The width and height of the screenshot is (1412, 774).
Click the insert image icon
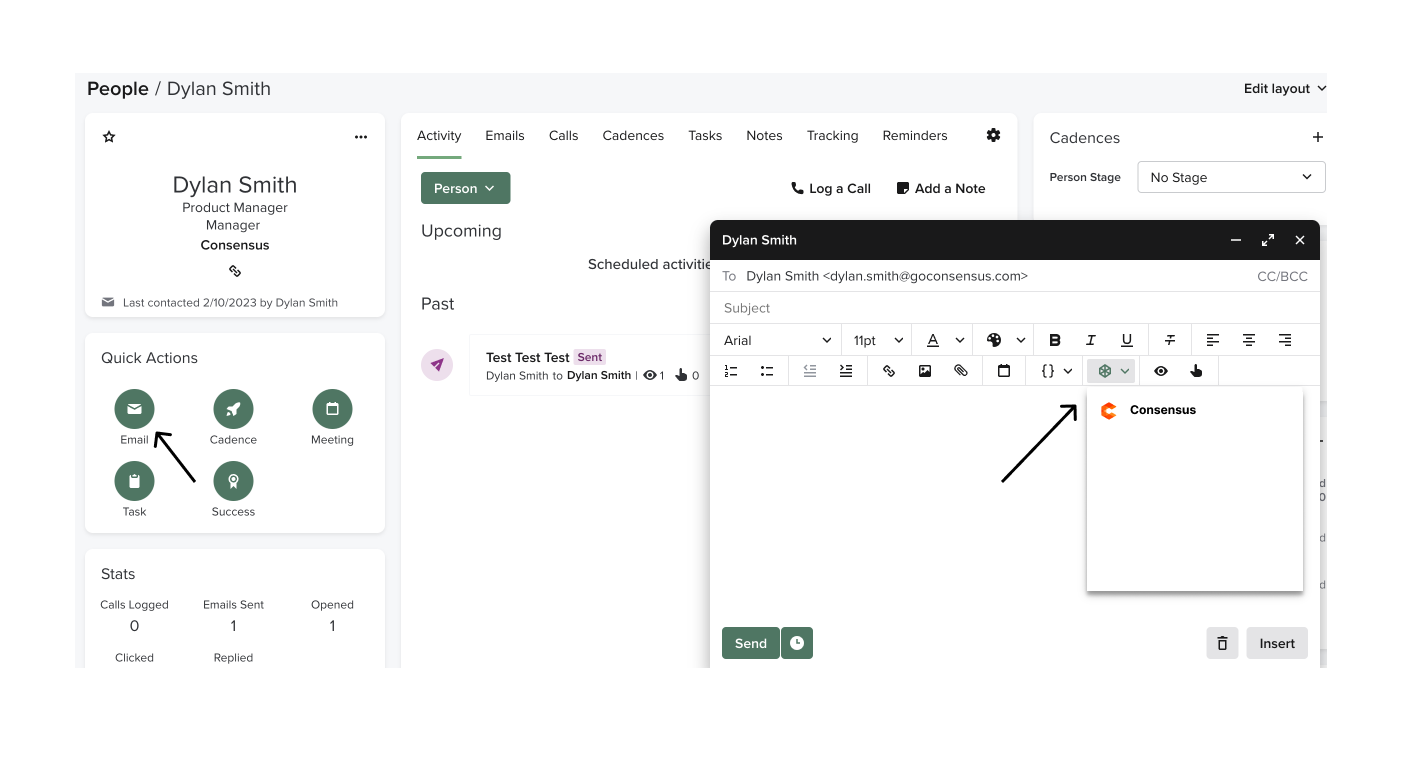click(x=925, y=371)
